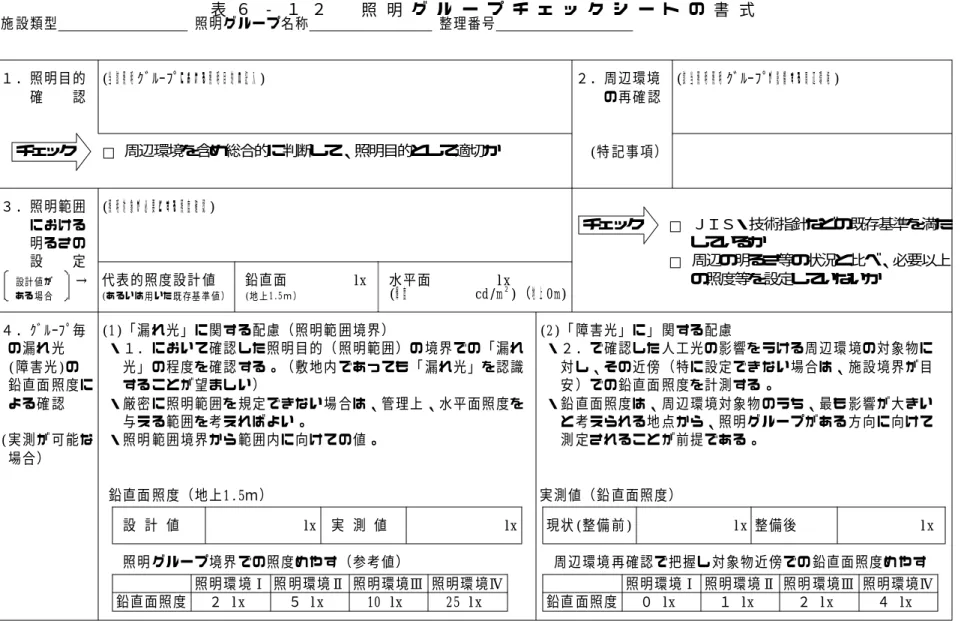Image resolution: width=967 pixels, height=621 pixels.
Task: Click the 水平面 lx cell
Action: (x=476, y=287)
